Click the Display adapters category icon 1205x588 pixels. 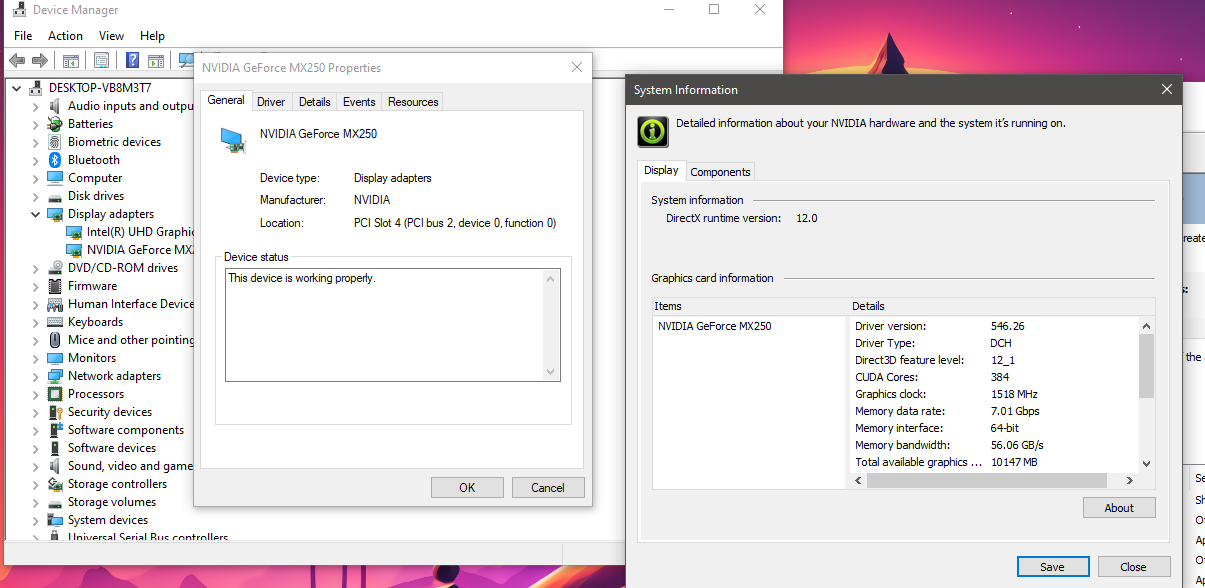pyautogui.click(x=55, y=214)
